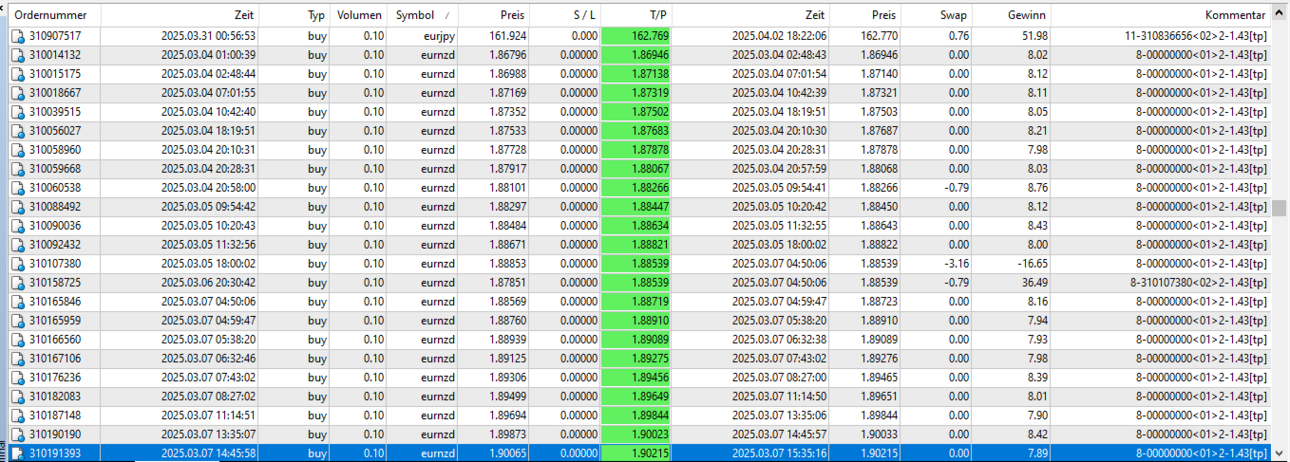Select order number 310176236

55,378
